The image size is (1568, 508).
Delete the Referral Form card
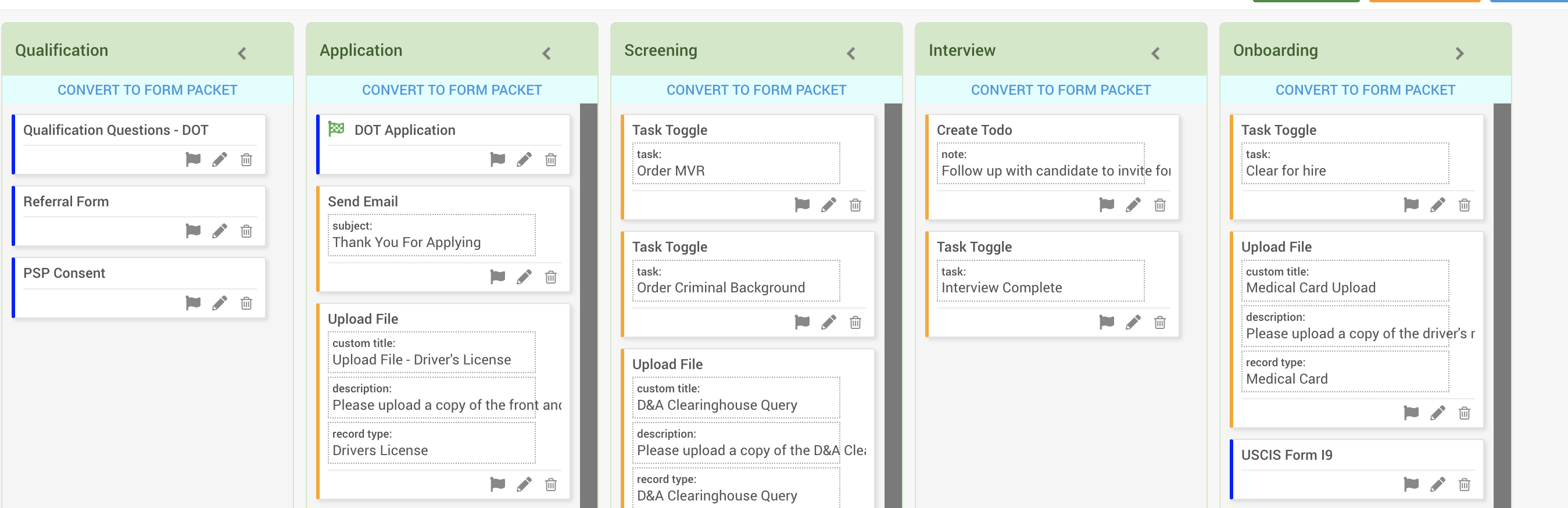tap(246, 231)
